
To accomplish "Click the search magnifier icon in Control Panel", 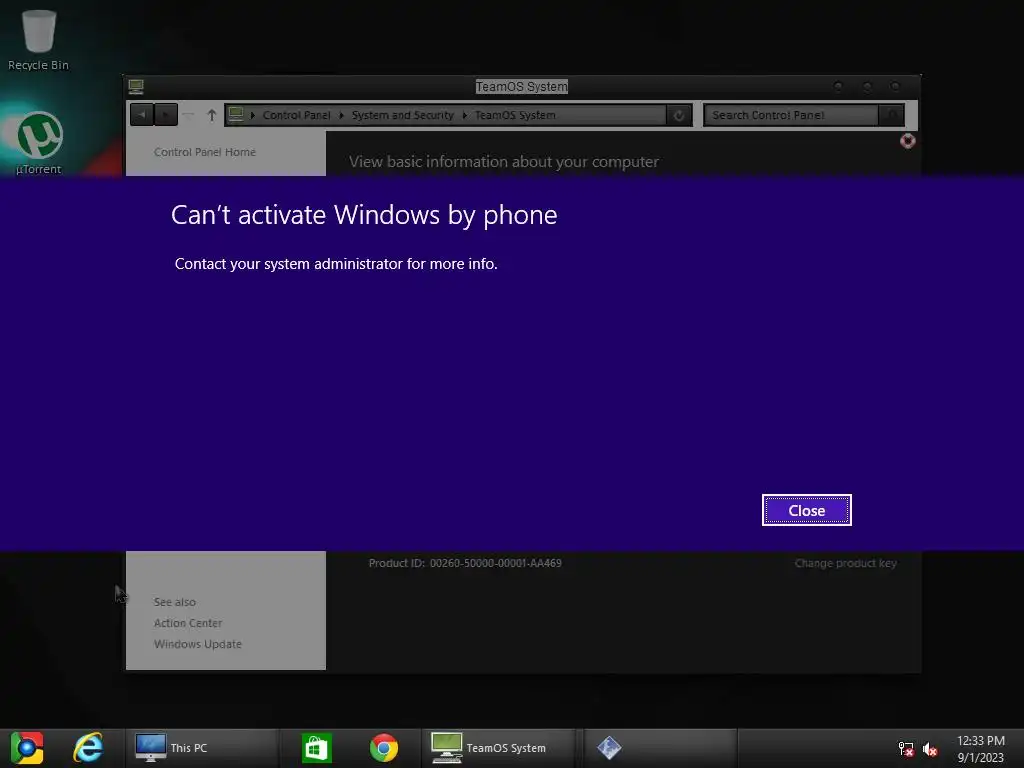I will 891,115.
